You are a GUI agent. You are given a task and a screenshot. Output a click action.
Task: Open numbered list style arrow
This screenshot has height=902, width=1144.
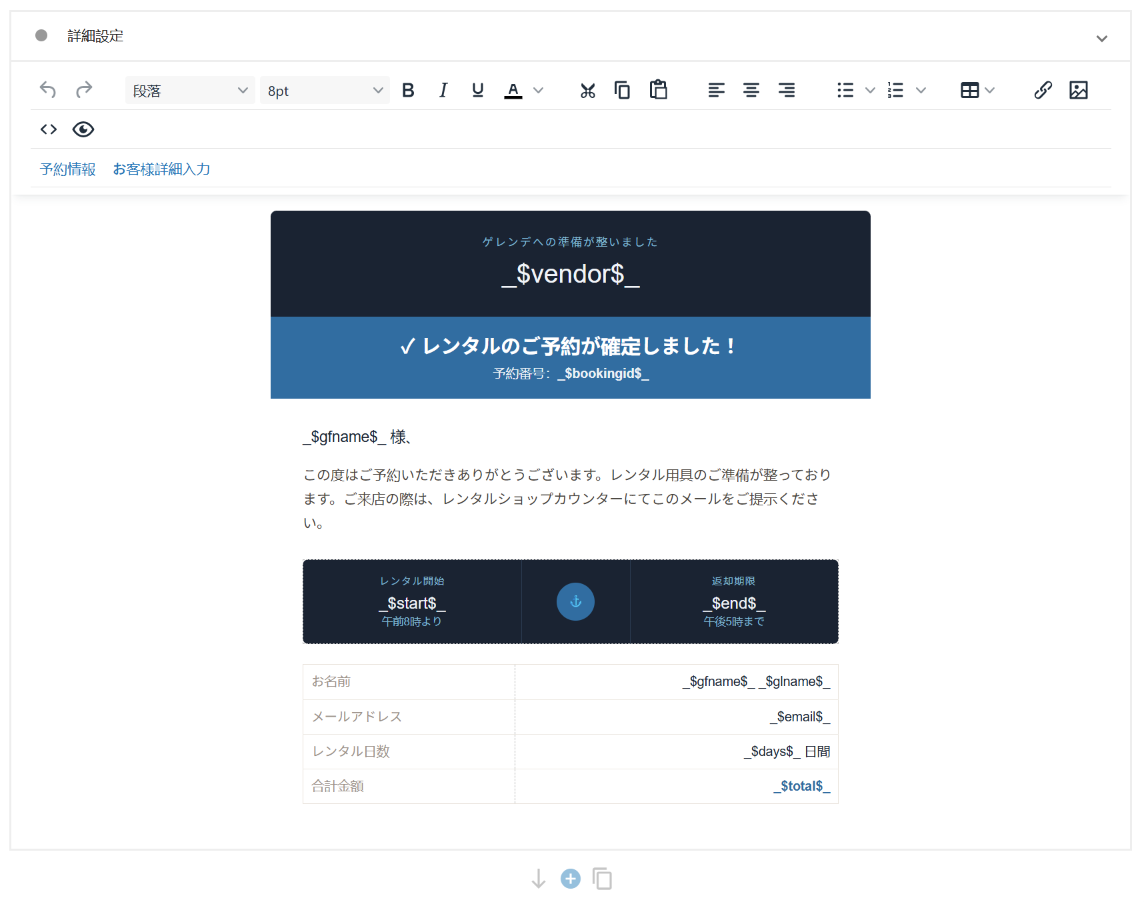tap(921, 90)
